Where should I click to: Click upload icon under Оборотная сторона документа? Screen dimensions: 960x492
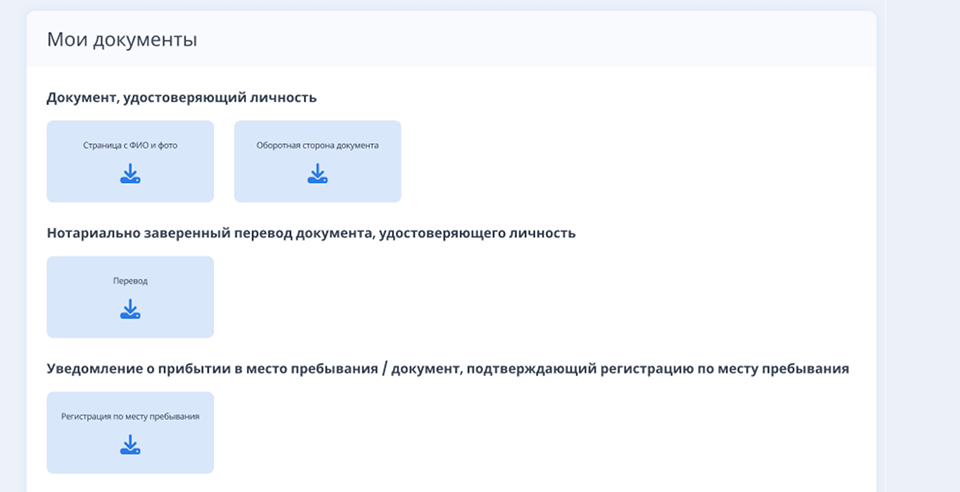pos(317,174)
